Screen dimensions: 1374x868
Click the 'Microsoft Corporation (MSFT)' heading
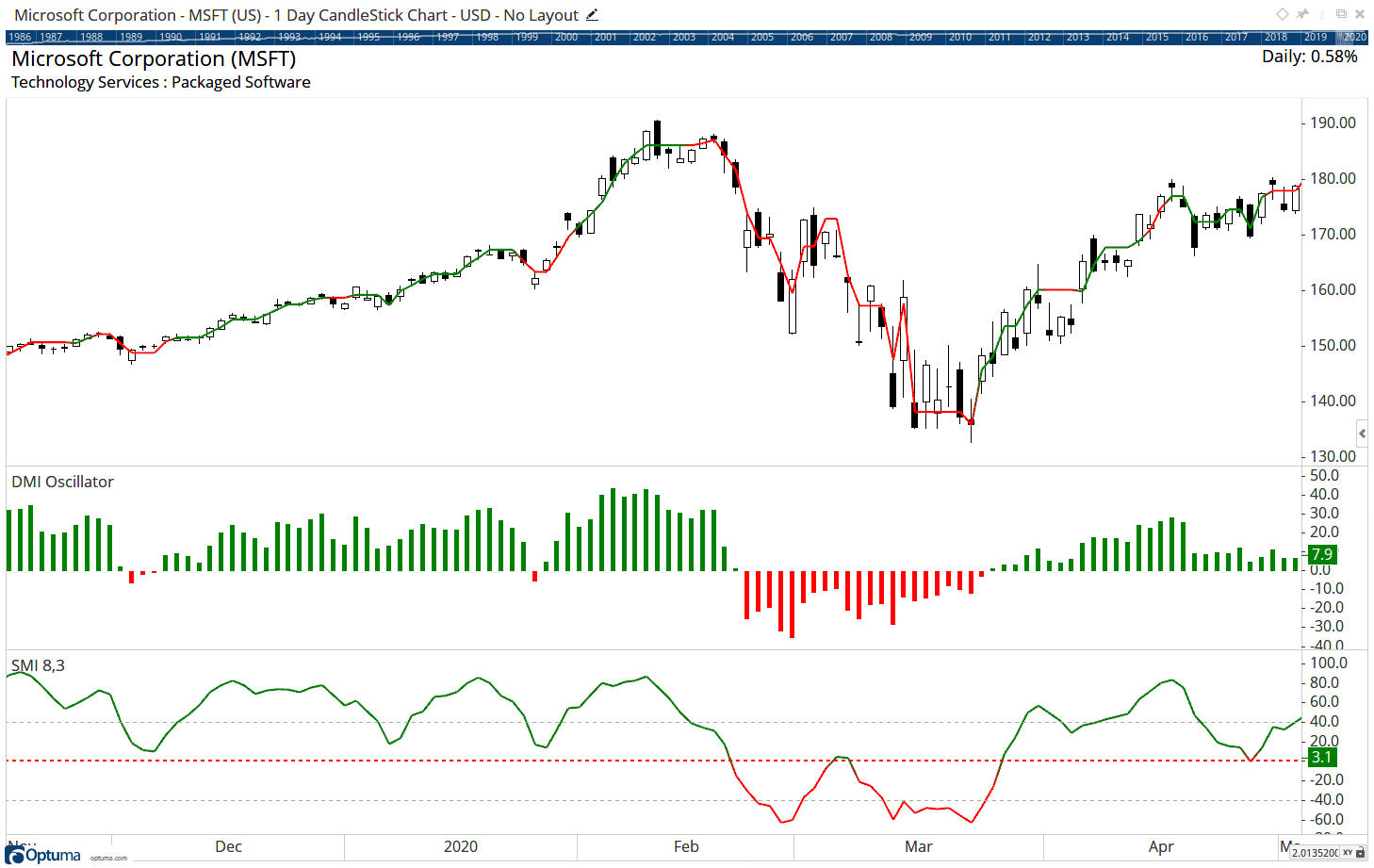(154, 58)
